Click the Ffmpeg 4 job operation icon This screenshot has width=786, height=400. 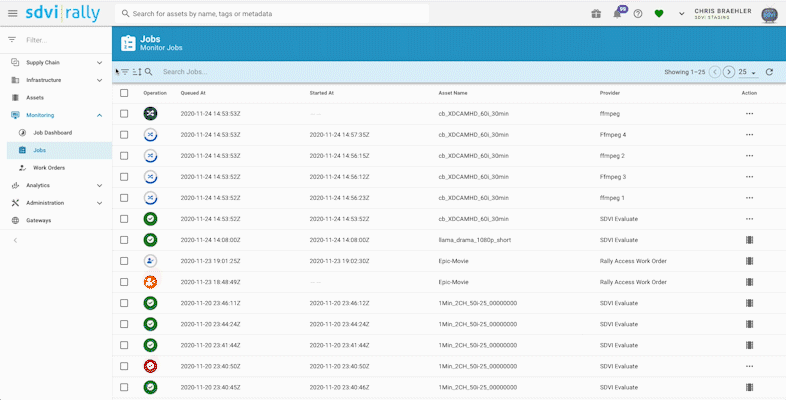[150, 134]
